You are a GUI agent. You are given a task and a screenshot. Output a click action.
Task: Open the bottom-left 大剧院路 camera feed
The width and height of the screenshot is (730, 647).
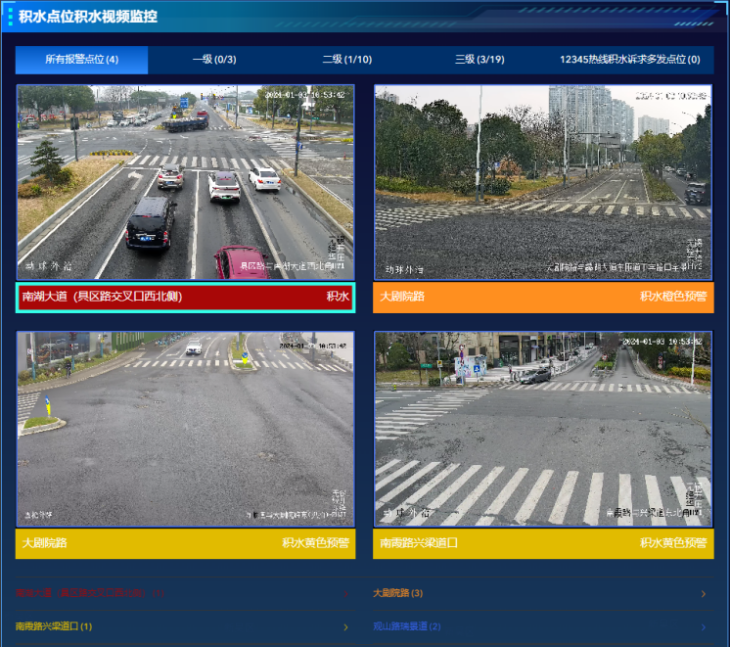(185, 428)
